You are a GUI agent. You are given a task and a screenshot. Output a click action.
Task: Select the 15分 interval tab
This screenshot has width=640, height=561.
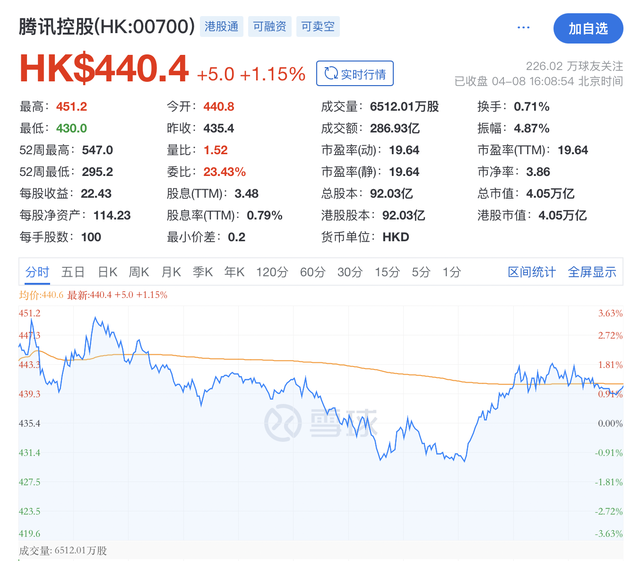(387, 272)
